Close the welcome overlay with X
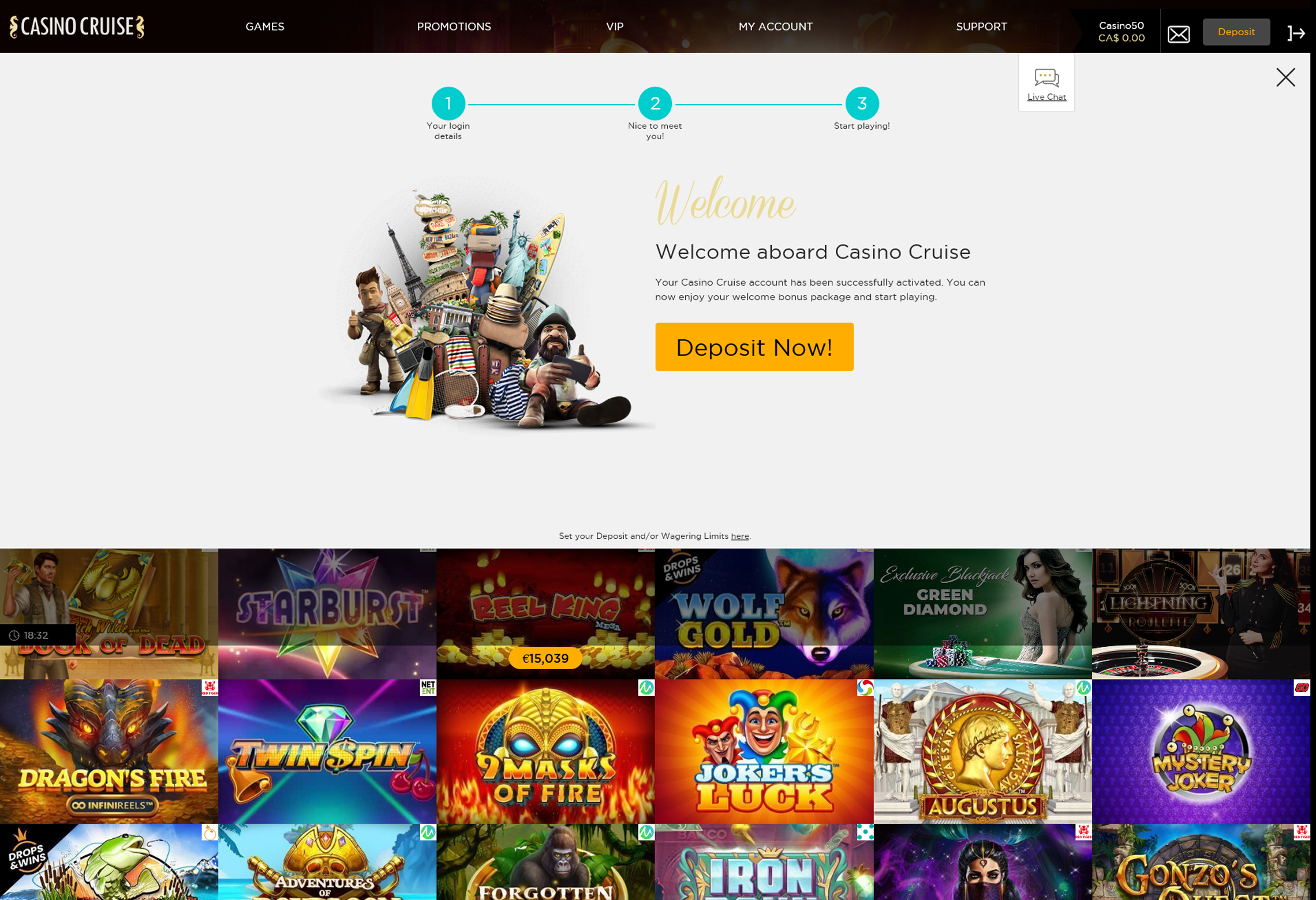 point(1285,77)
